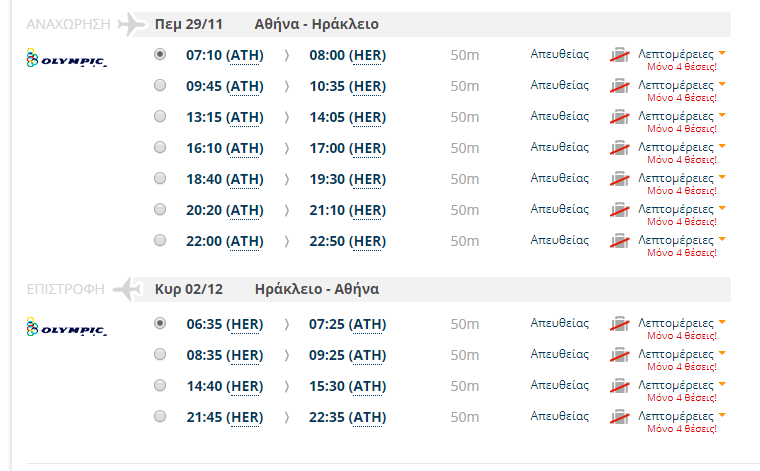Click the no-baggage icon on 13:15 departure
This screenshot has width=760, height=471.
pyautogui.click(x=620, y=118)
